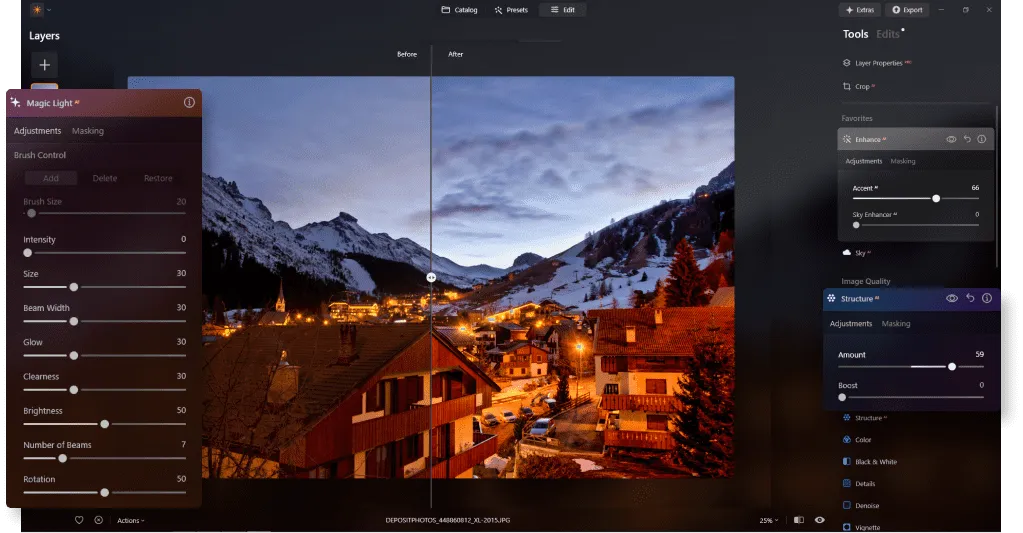Click the Number of Beams slider handle
Viewport: 1023px width, 533px height.
click(63, 459)
